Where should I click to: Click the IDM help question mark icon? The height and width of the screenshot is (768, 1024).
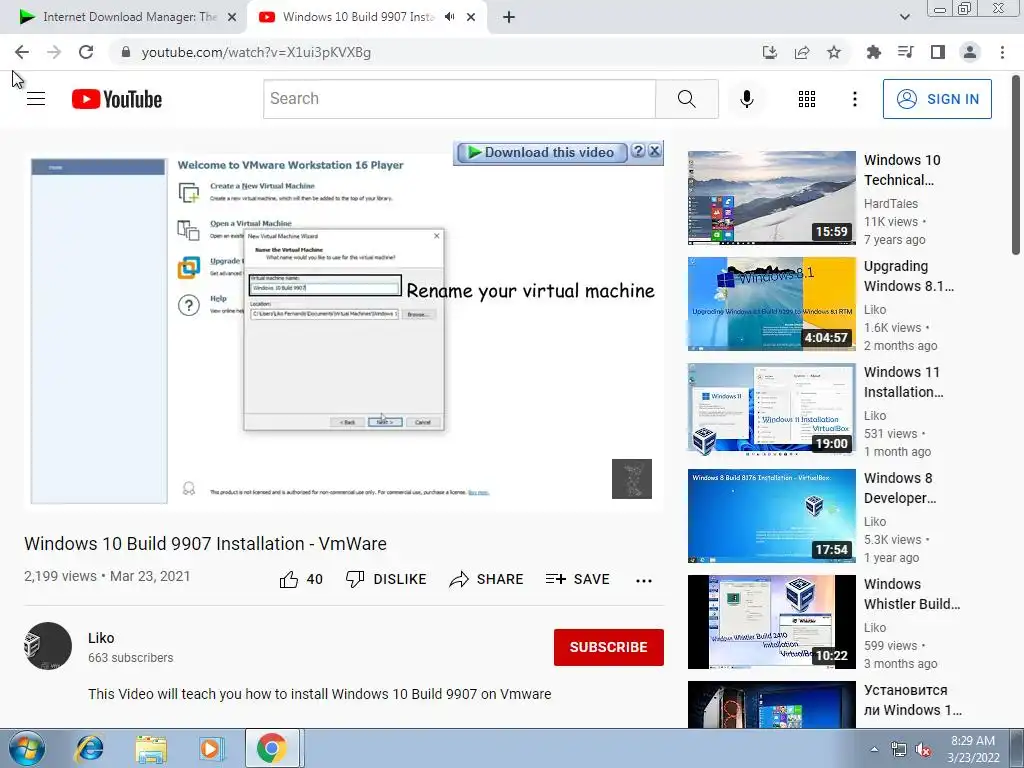(x=639, y=152)
